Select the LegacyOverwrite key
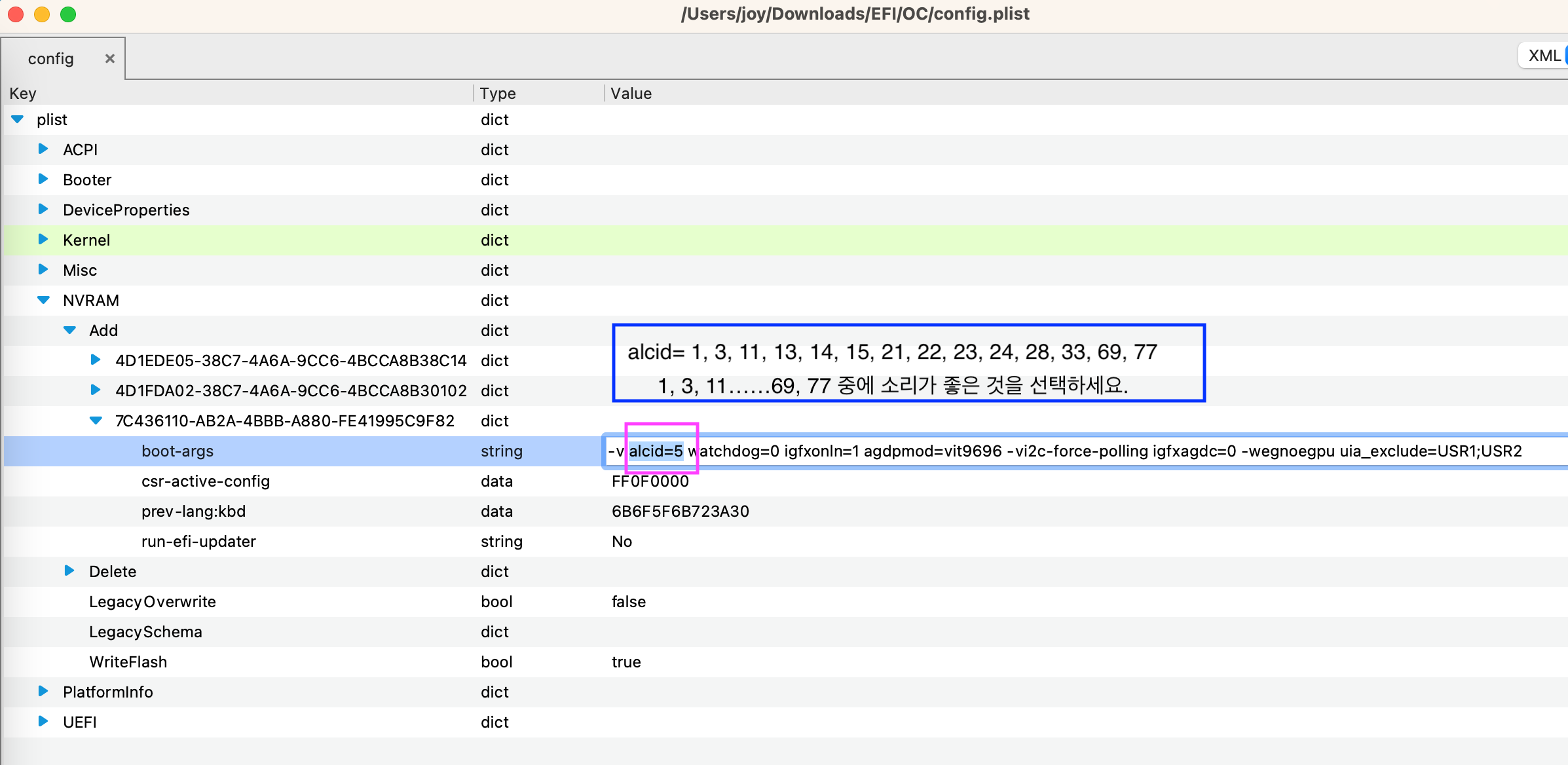Screen dimensions: 1568x765 click(x=153, y=602)
